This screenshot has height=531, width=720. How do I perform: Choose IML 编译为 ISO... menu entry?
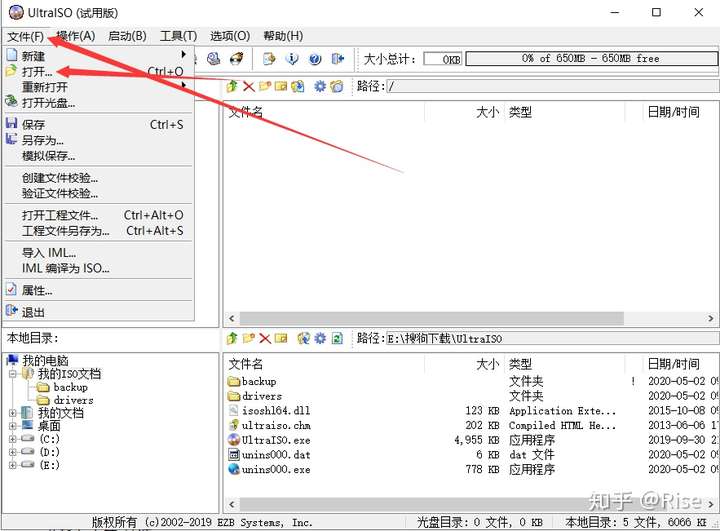point(98,268)
